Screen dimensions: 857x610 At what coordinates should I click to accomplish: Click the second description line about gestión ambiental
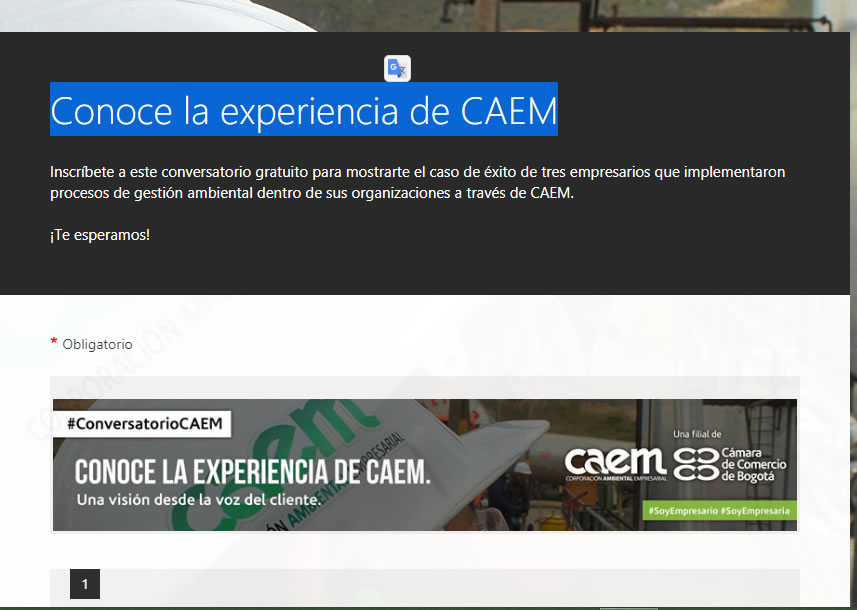(312, 193)
